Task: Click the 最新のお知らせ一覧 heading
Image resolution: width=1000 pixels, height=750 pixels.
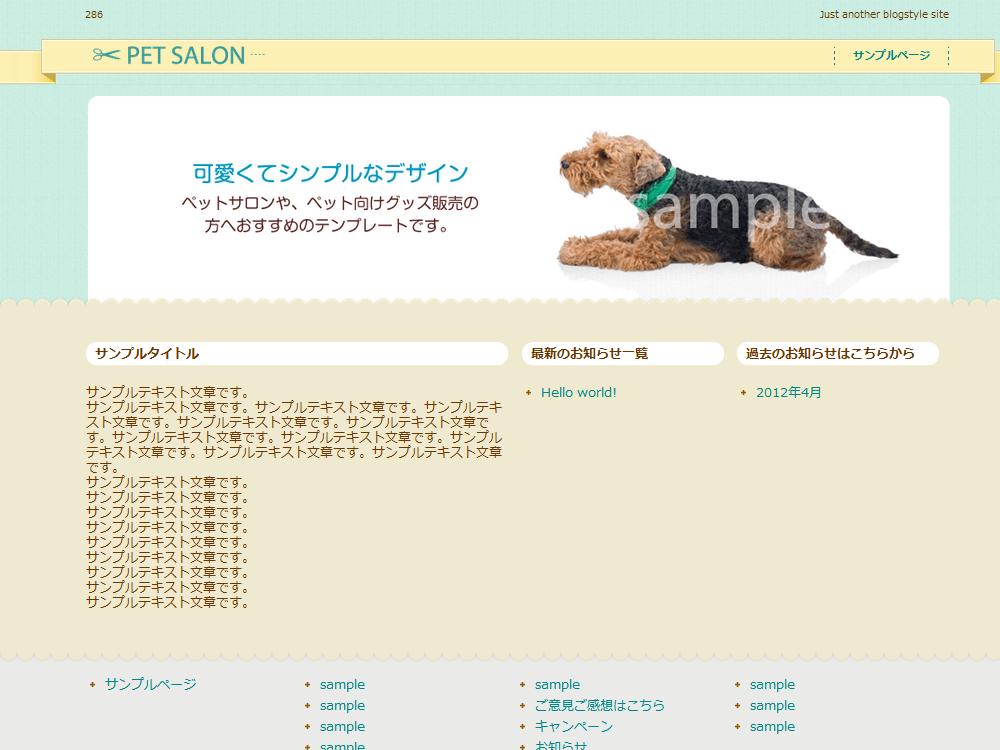Action: tap(589, 353)
